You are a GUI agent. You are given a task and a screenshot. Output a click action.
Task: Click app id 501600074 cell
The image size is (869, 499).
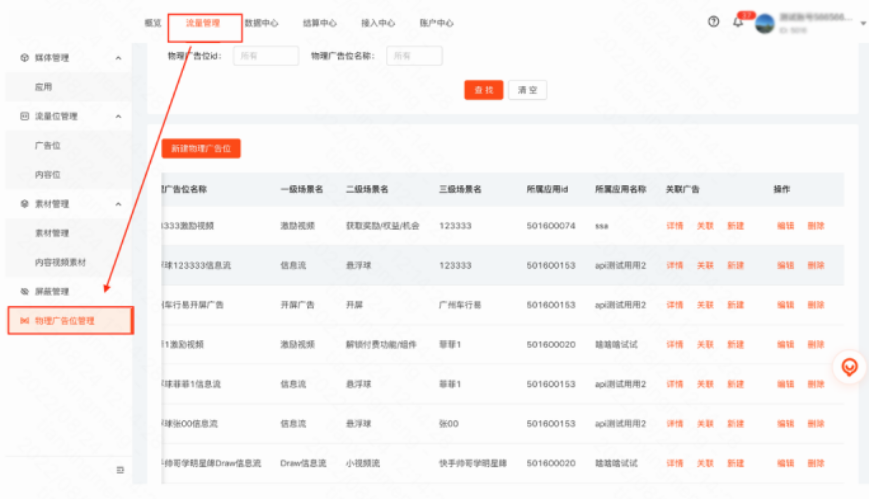(x=551, y=226)
